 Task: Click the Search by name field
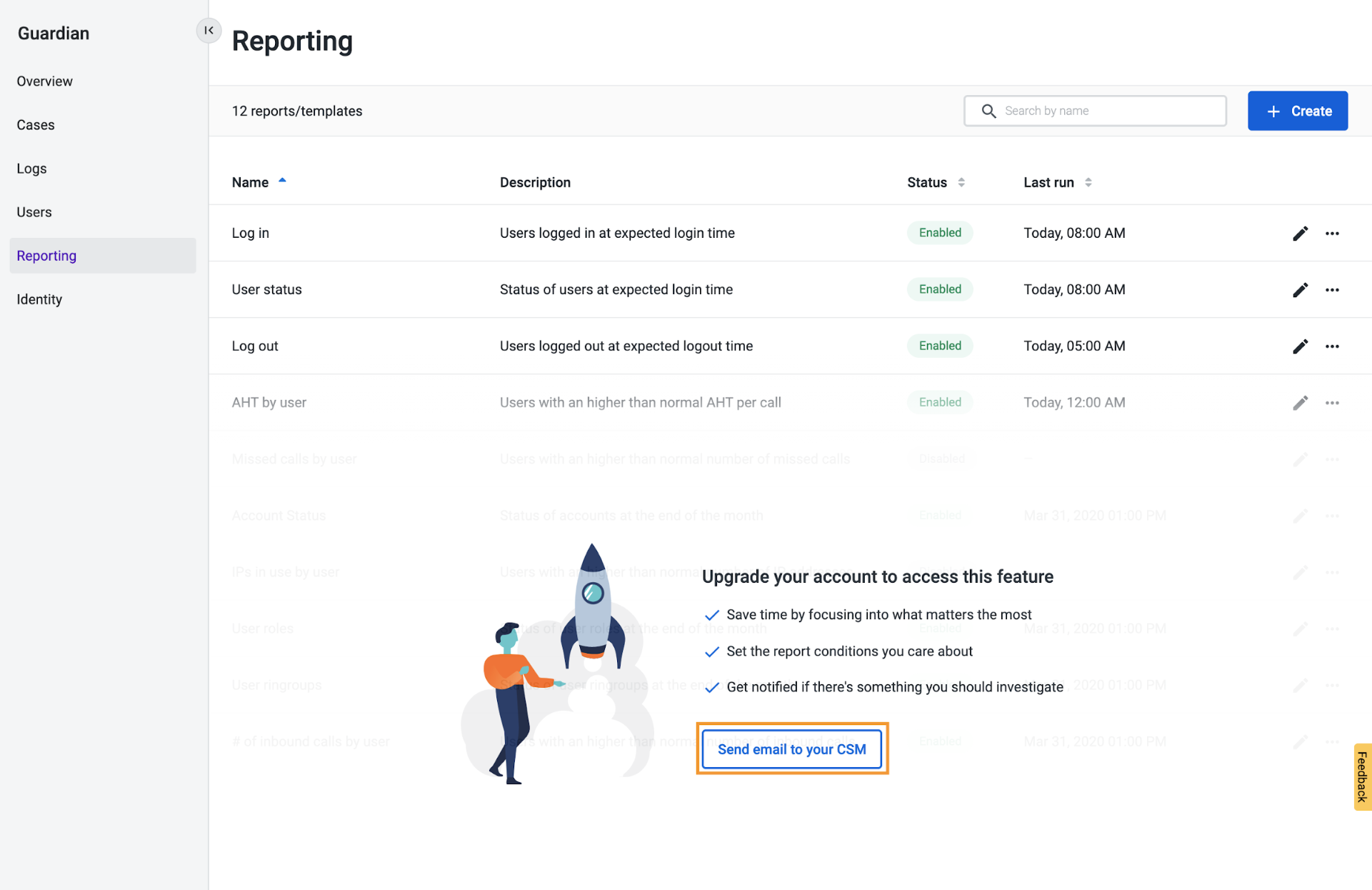[x=1093, y=111]
